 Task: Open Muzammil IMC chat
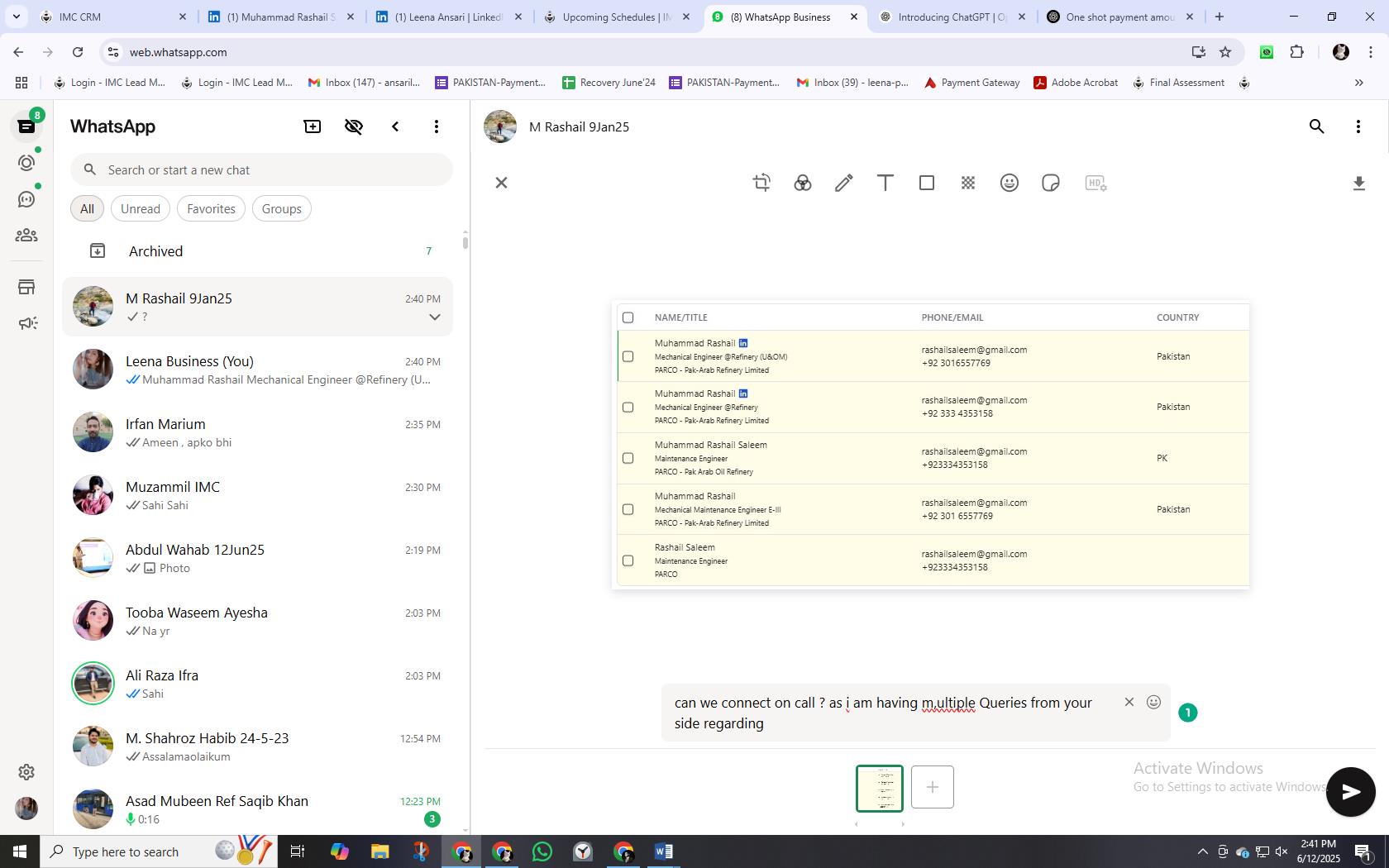pos(257,495)
